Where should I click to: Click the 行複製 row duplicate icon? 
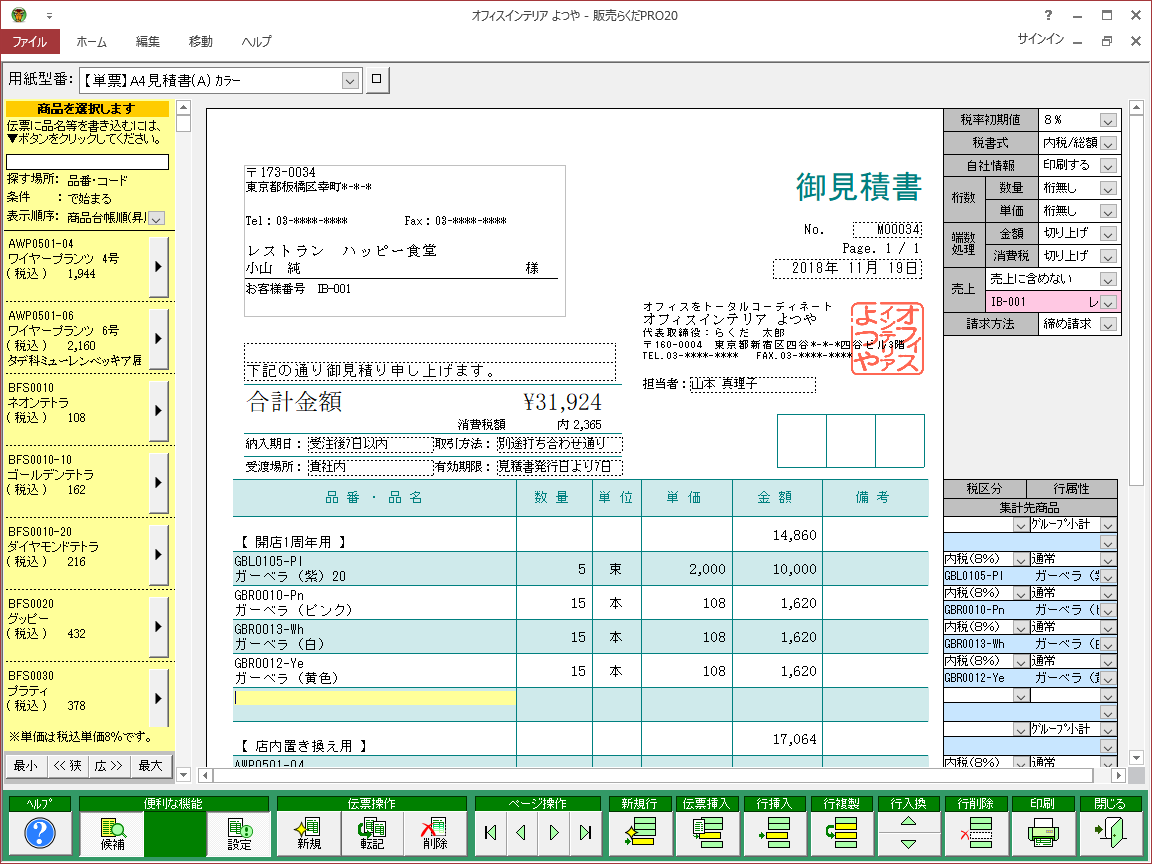pos(841,832)
